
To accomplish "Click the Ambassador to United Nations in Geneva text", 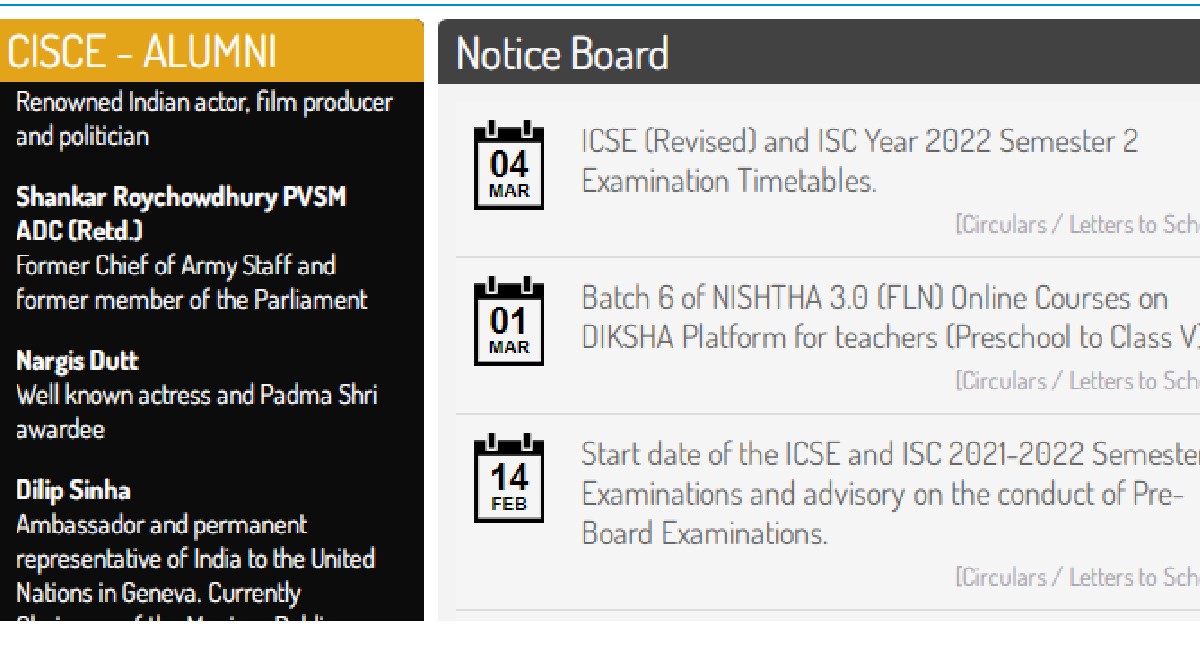I will click(x=195, y=559).
